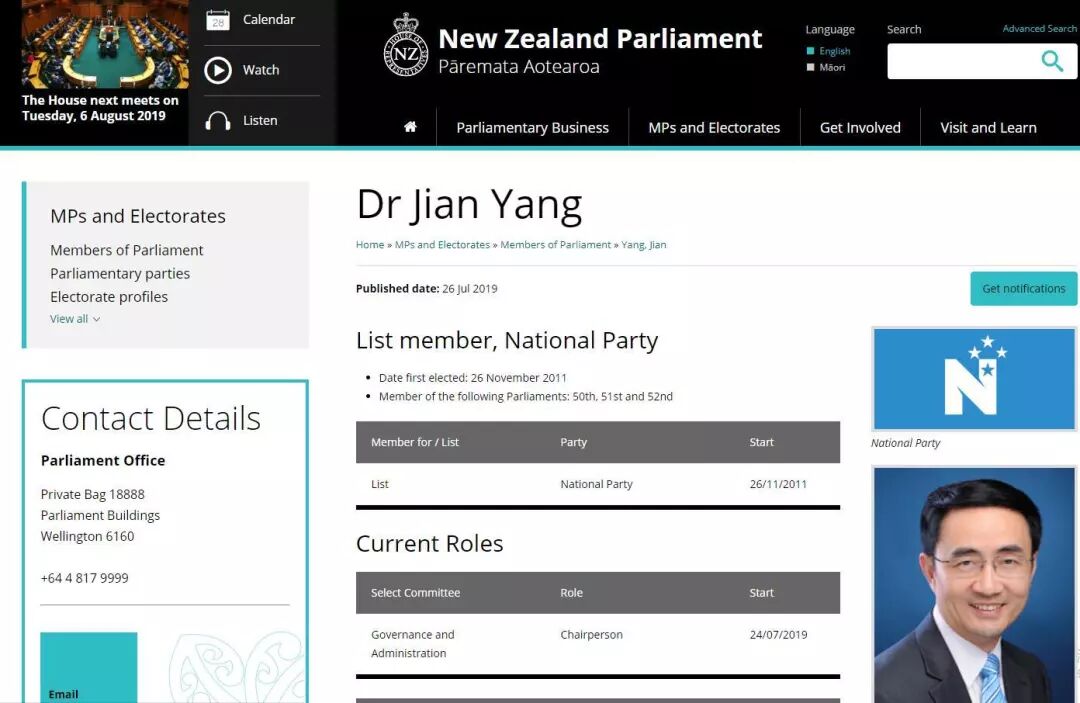
Task: Click the NZ House of Representatives crest logo
Action: pos(406,45)
